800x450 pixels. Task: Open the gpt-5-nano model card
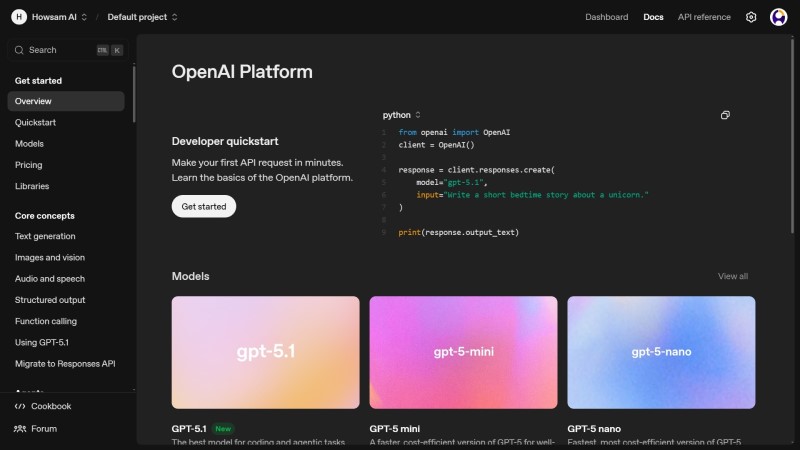pyautogui.click(x=661, y=353)
